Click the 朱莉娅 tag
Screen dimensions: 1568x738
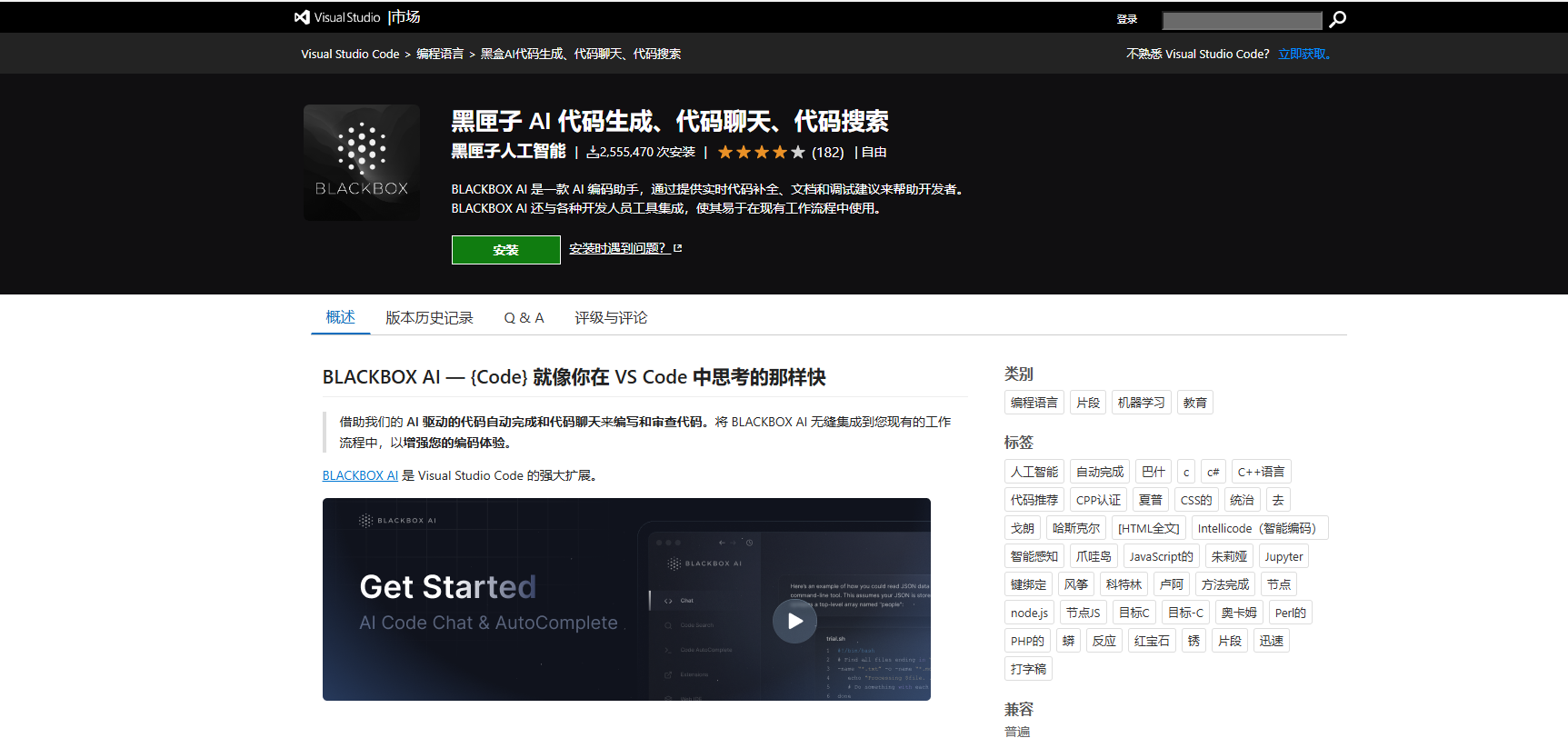click(1229, 556)
